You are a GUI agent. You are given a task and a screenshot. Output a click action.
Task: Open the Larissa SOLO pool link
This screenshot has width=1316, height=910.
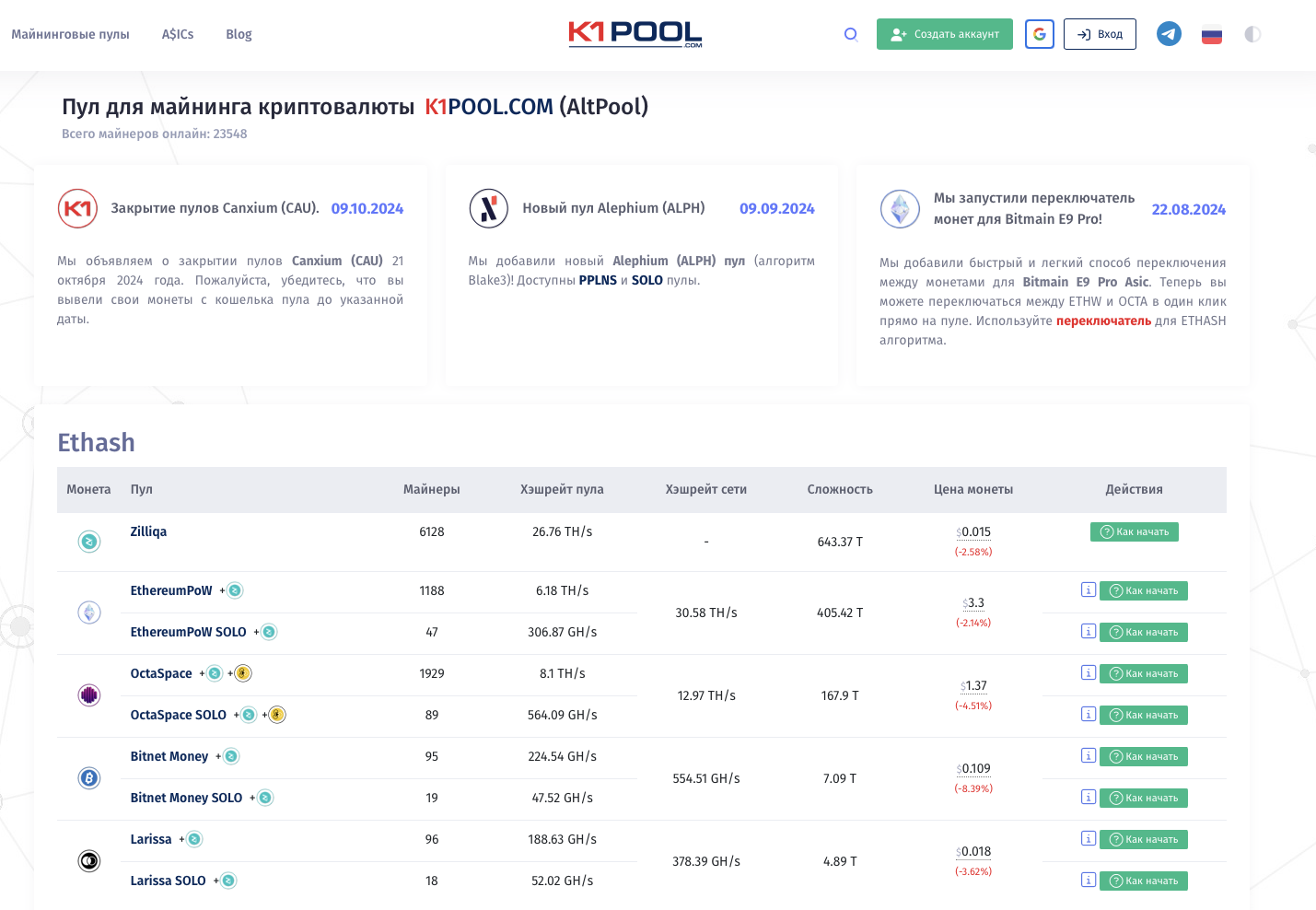pyautogui.click(x=168, y=881)
